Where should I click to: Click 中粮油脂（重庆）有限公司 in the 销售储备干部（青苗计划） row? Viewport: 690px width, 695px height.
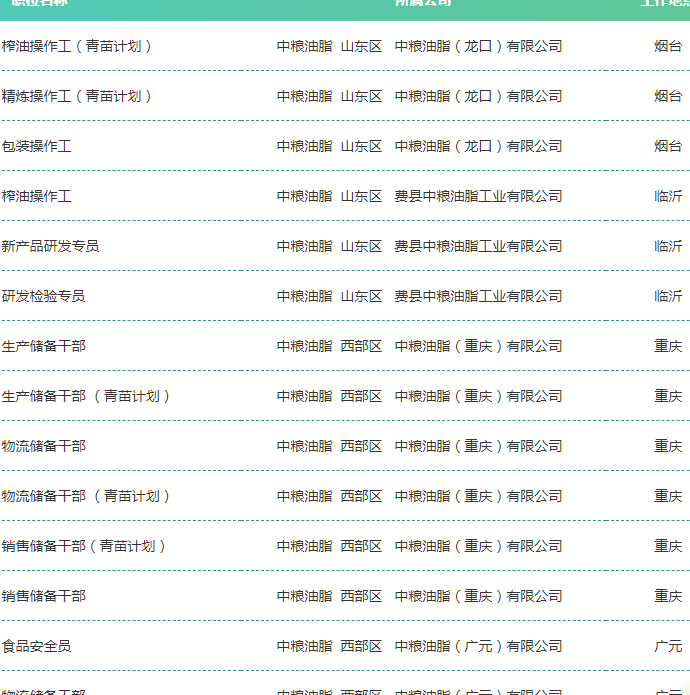[x=478, y=546]
